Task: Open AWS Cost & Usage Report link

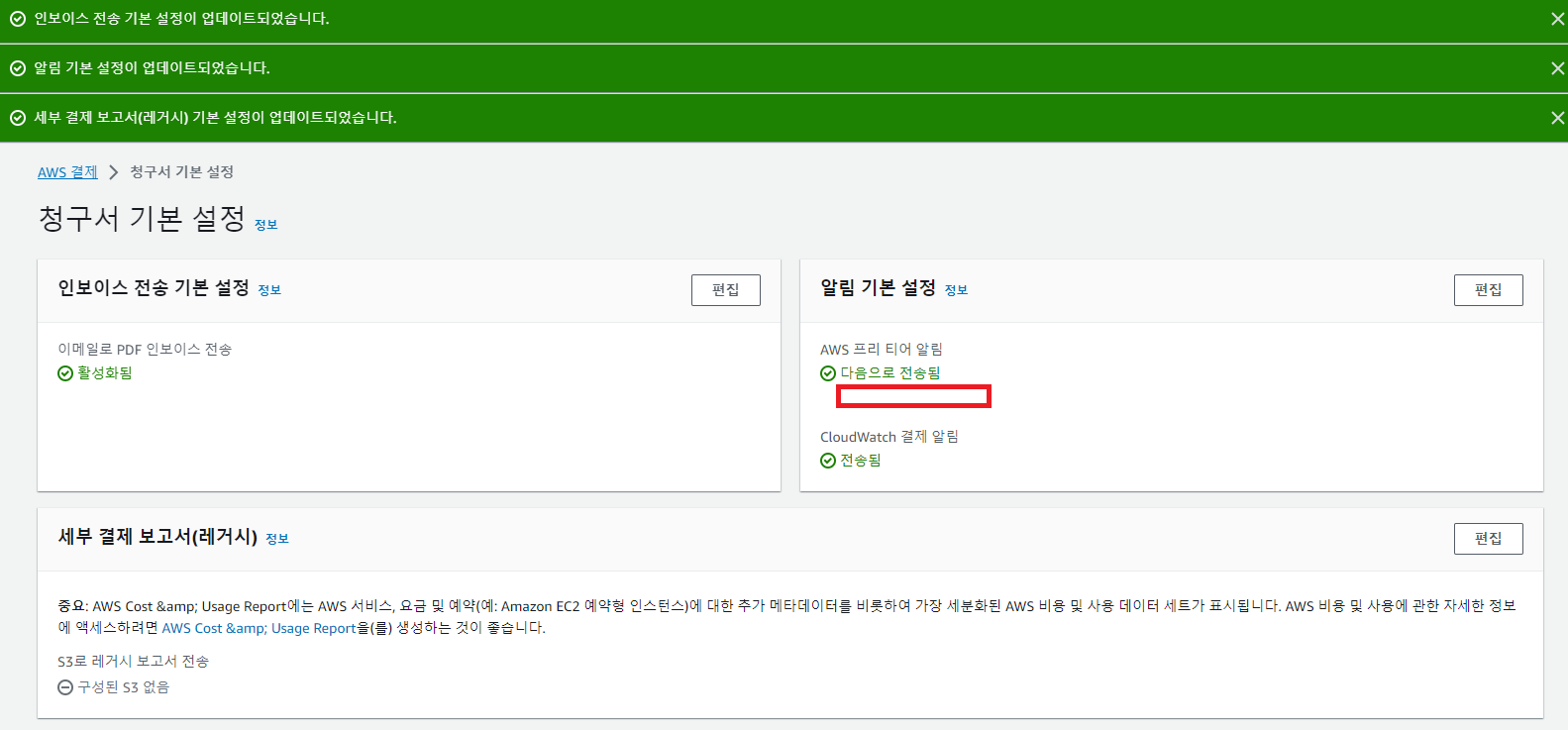Action: pyautogui.click(x=259, y=628)
